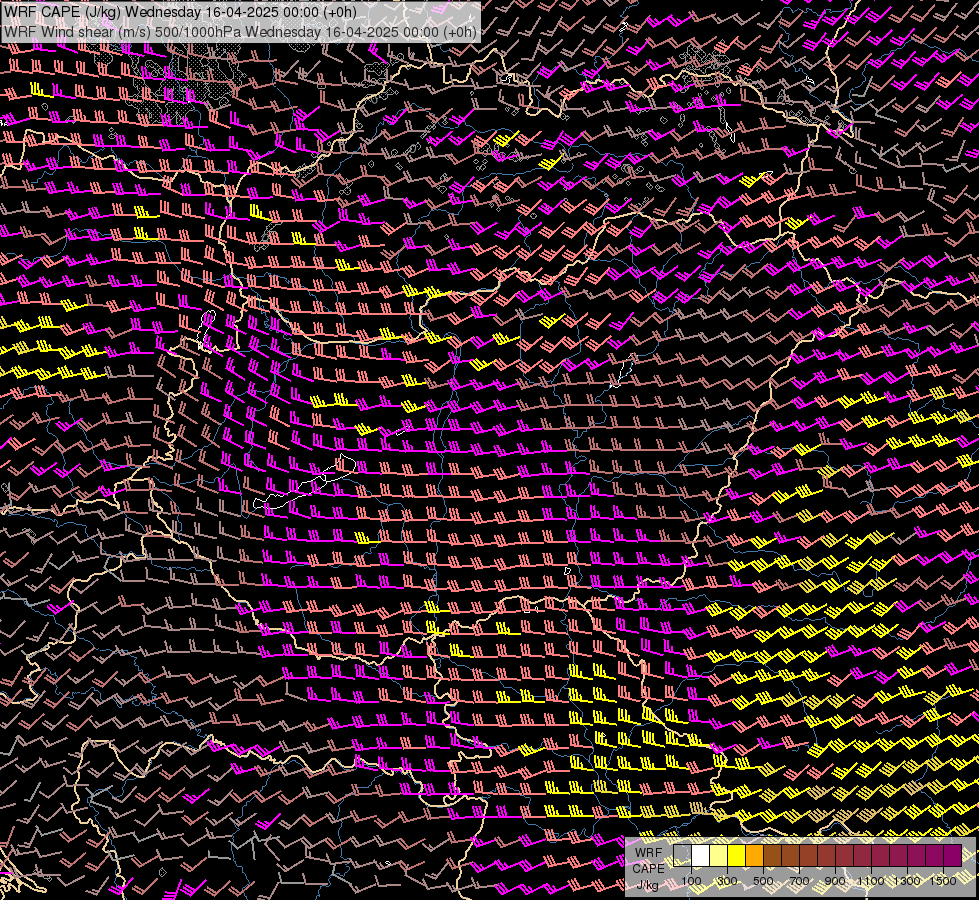This screenshot has height=900, width=979.
Task: Click the CAPE label in the legend
Action: (648, 869)
